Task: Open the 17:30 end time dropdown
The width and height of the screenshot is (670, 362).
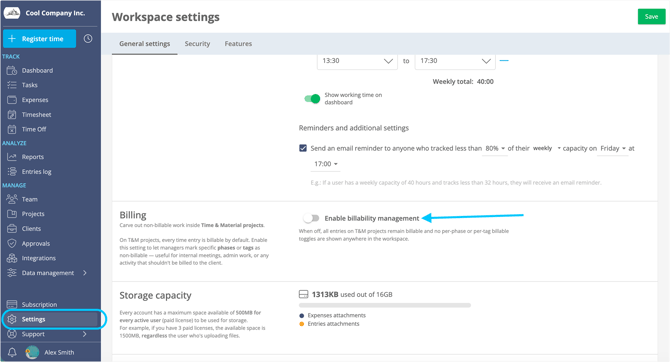Action: pyautogui.click(x=455, y=61)
